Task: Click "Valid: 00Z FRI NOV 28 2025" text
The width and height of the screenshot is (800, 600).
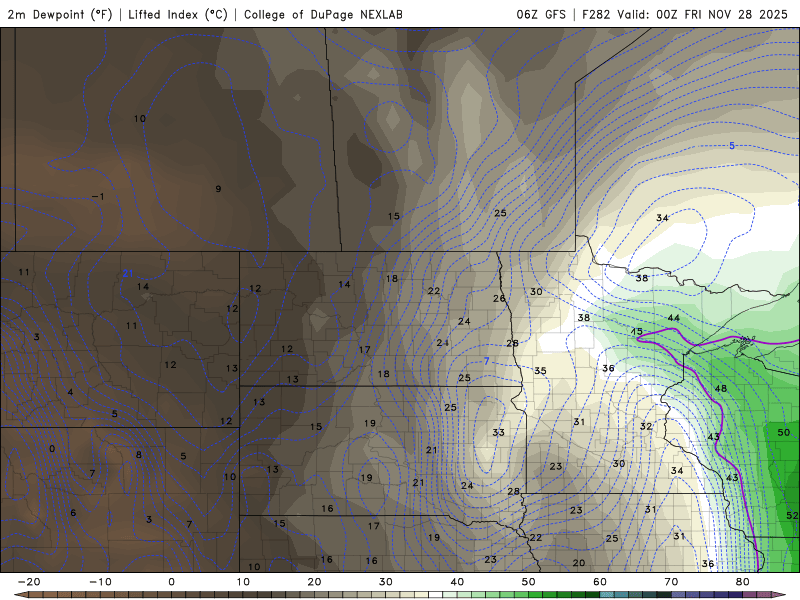Action: (703, 14)
